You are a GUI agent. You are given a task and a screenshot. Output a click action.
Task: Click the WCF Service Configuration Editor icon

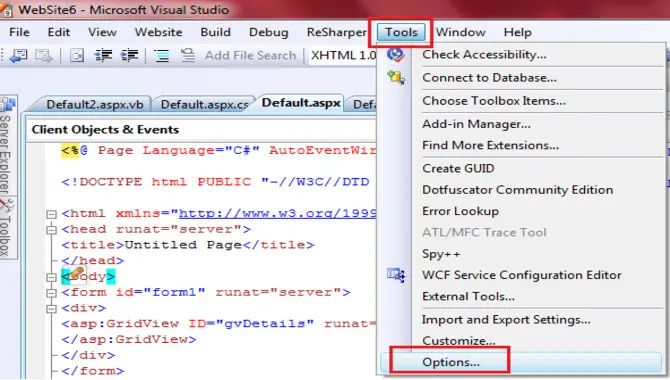(396, 275)
